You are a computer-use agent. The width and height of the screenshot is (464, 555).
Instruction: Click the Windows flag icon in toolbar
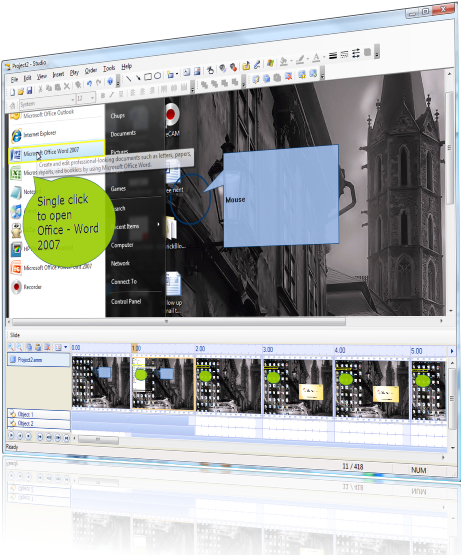pos(271,63)
